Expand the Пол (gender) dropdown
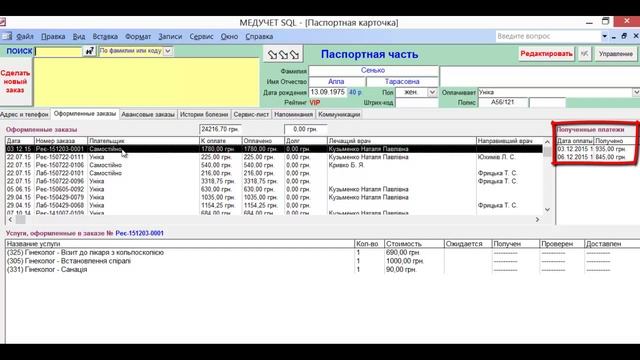This screenshot has width=640, height=360. (x=432, y=92)
